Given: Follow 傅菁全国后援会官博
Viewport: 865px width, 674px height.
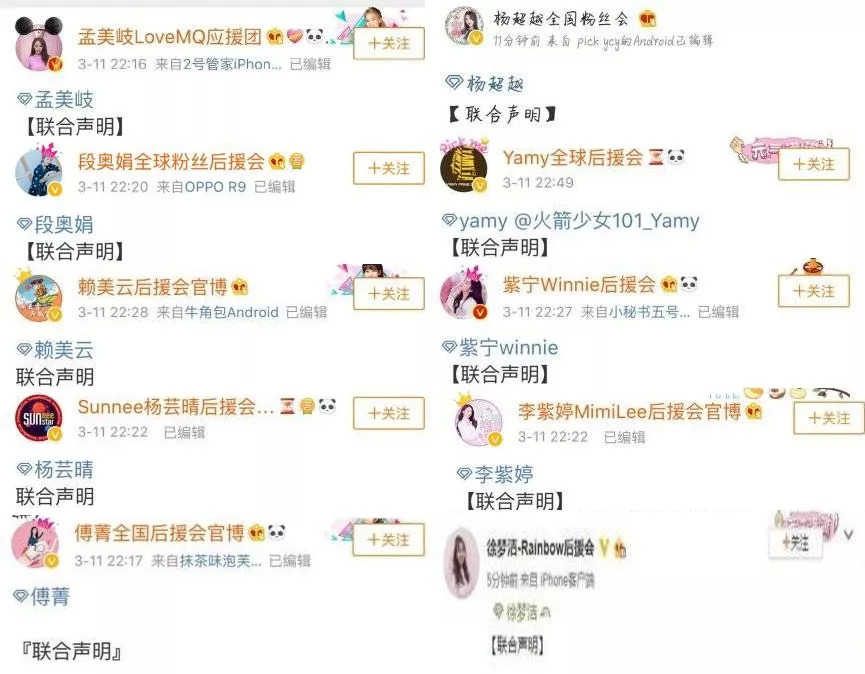Looking at the screenshot, I should pos(389,539).
